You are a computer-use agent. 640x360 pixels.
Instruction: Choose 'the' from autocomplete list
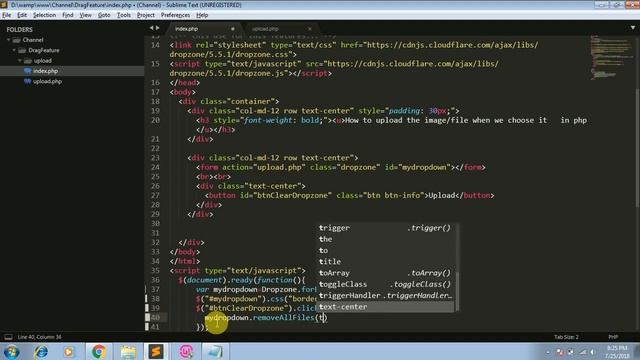coord(386,239)
